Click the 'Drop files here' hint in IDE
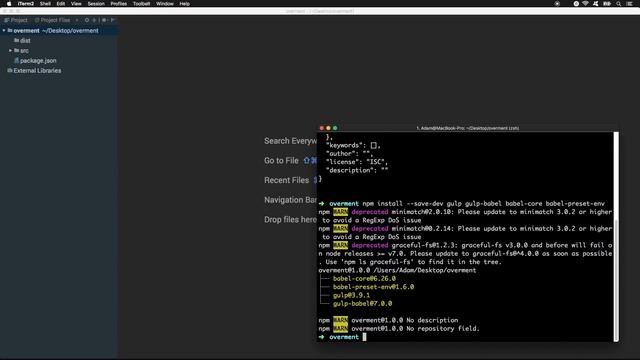This screenshot has width=640, height=360. pyautogui.click(x=290, y=220)
